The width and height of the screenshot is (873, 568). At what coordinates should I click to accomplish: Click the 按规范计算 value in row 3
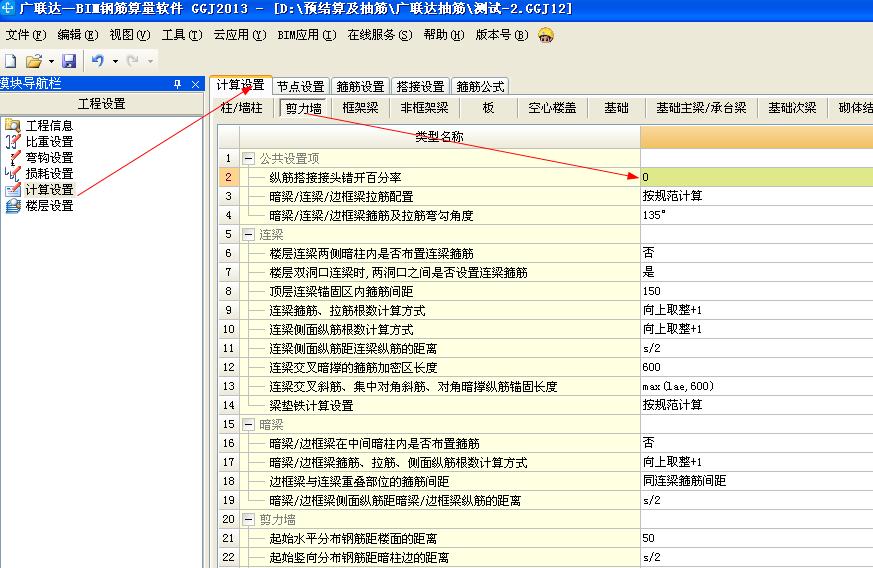tap(757, 196)
